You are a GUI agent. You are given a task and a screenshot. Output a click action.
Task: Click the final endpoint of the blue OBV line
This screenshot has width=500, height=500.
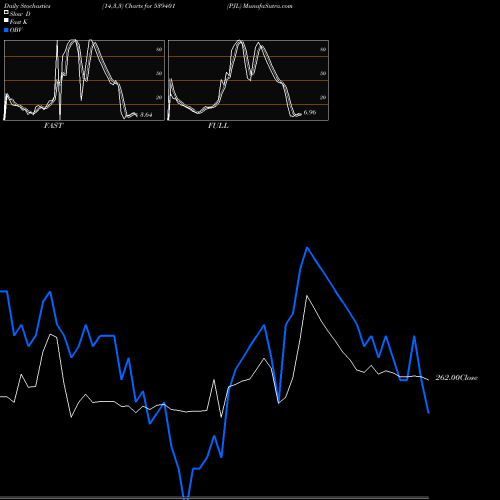coord(429,413)
